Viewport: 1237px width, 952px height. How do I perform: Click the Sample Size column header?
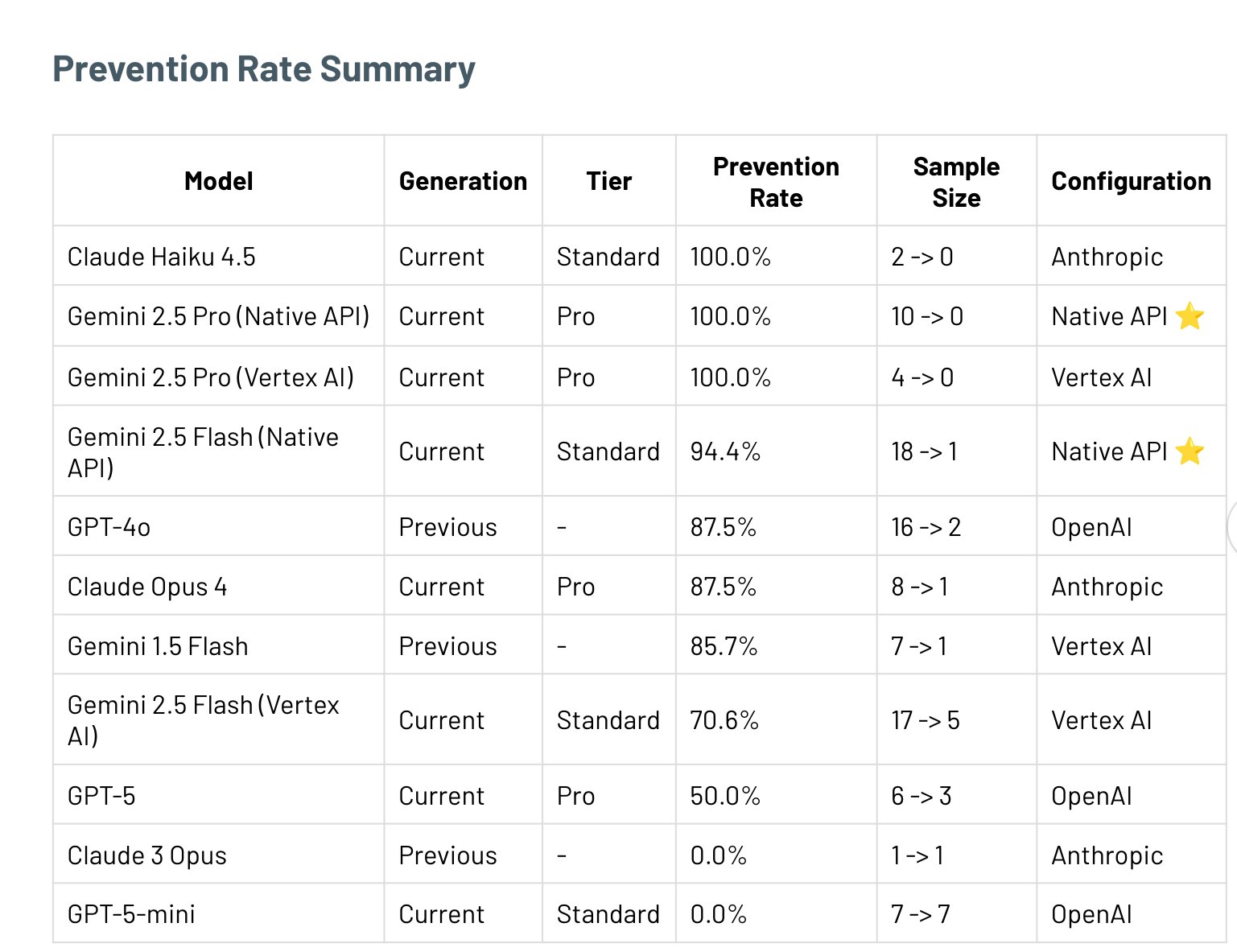(956, 182)
